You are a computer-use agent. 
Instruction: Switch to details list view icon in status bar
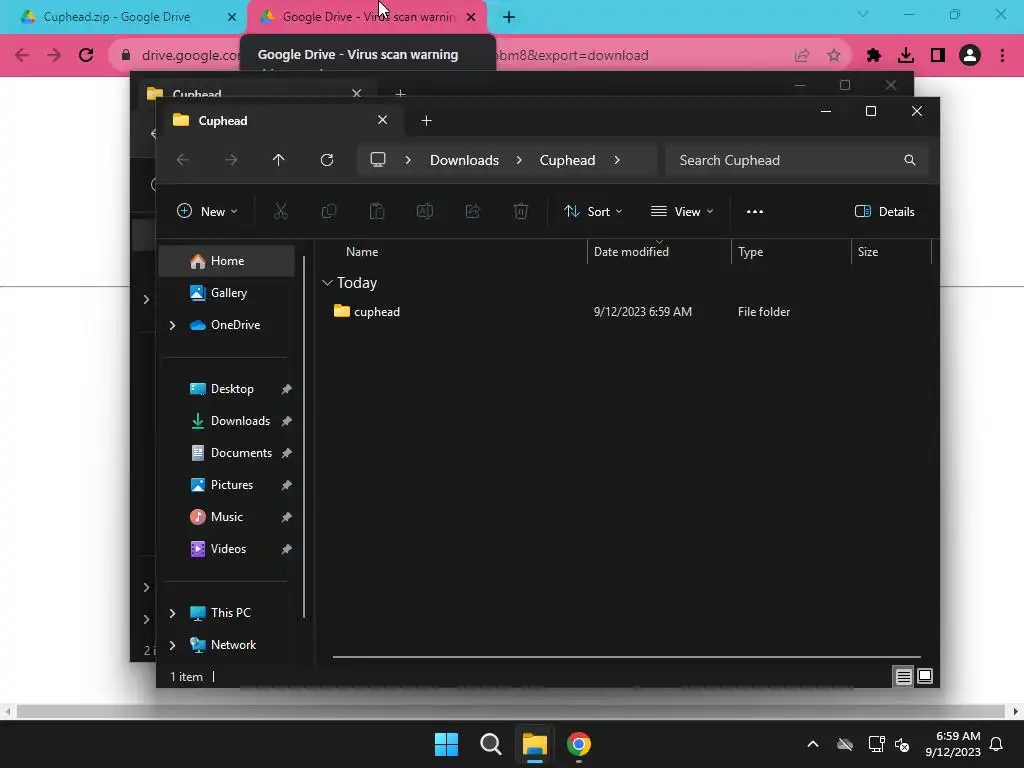pos(903,677)
